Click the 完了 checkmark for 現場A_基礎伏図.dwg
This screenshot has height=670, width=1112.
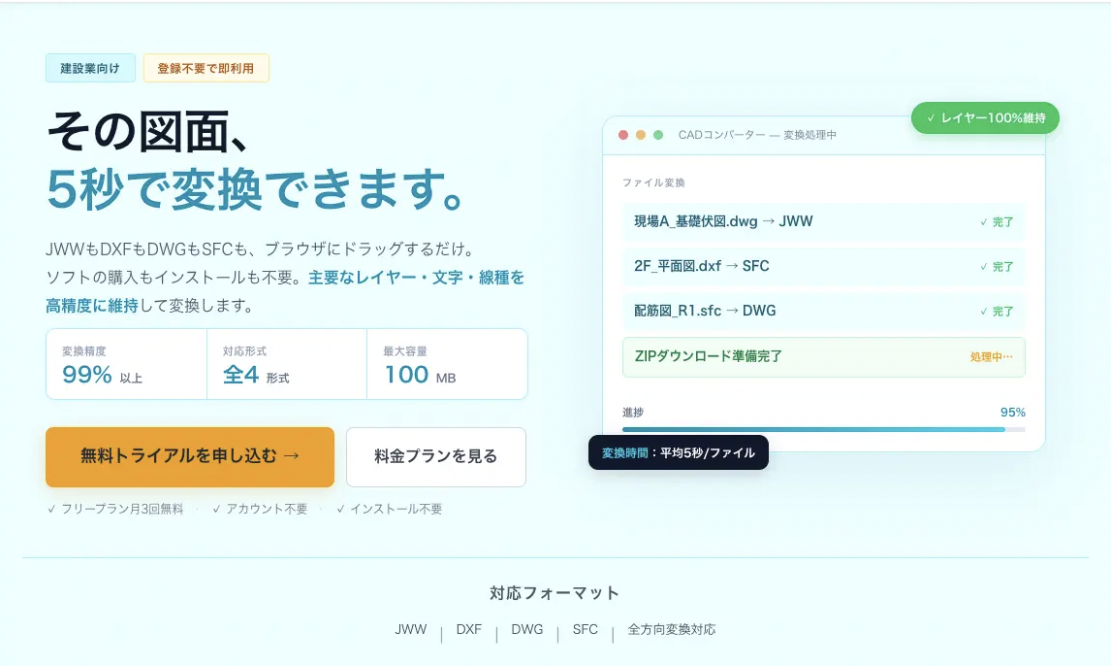coord(996,222)
